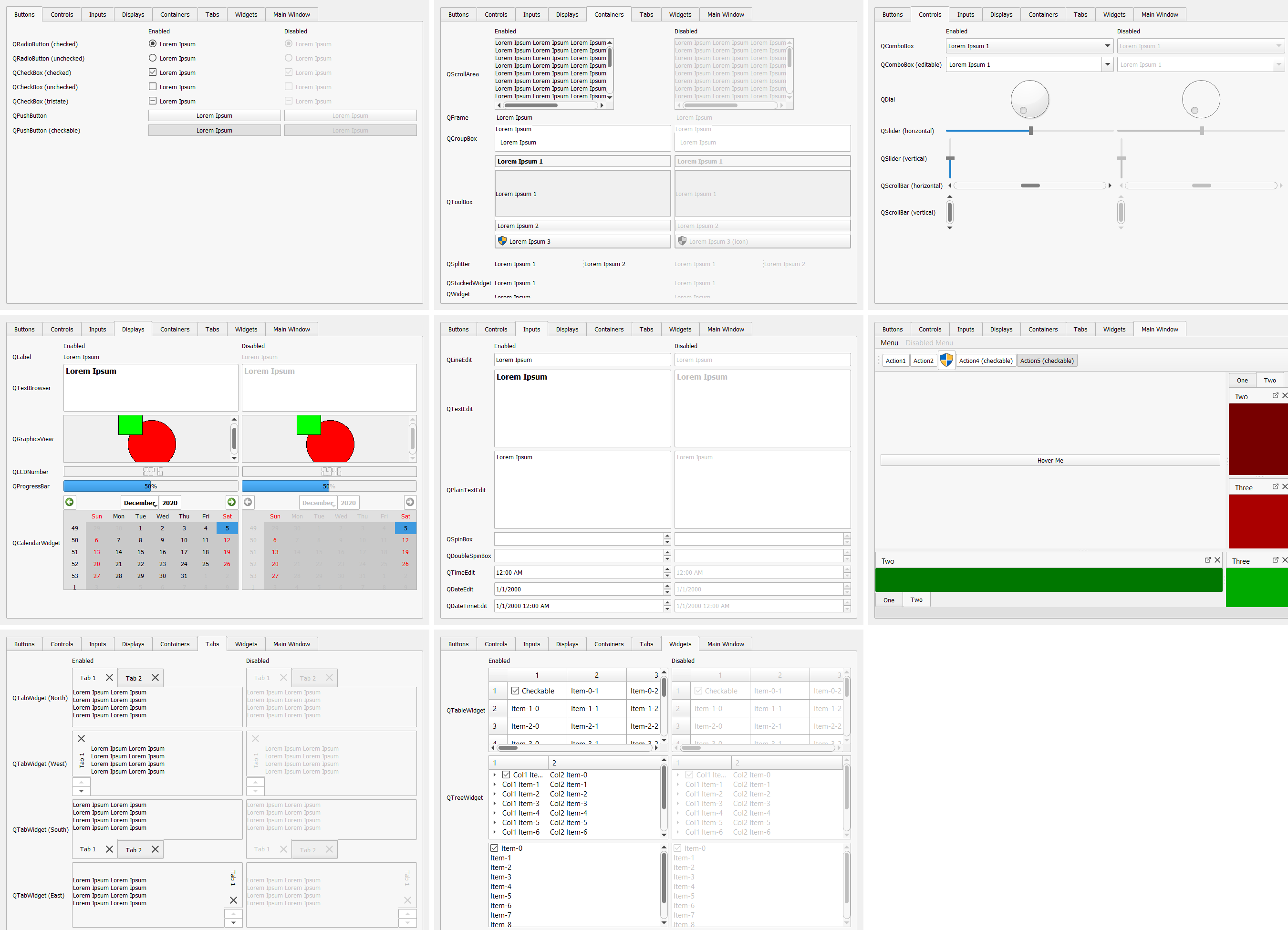The height and width of the screenshot is (930, 1288).
Task: Open the 'Menu' menu in the Main Window
Action: (x=889, y=343)
